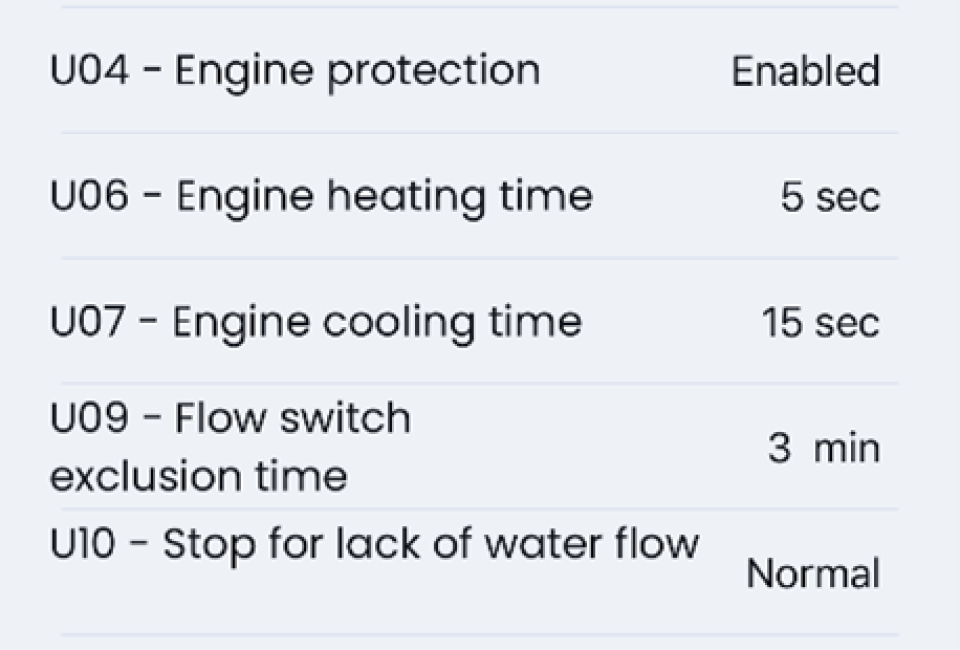
Task: Open U09 Flow switch exclusion time
Action: [230, 446]
